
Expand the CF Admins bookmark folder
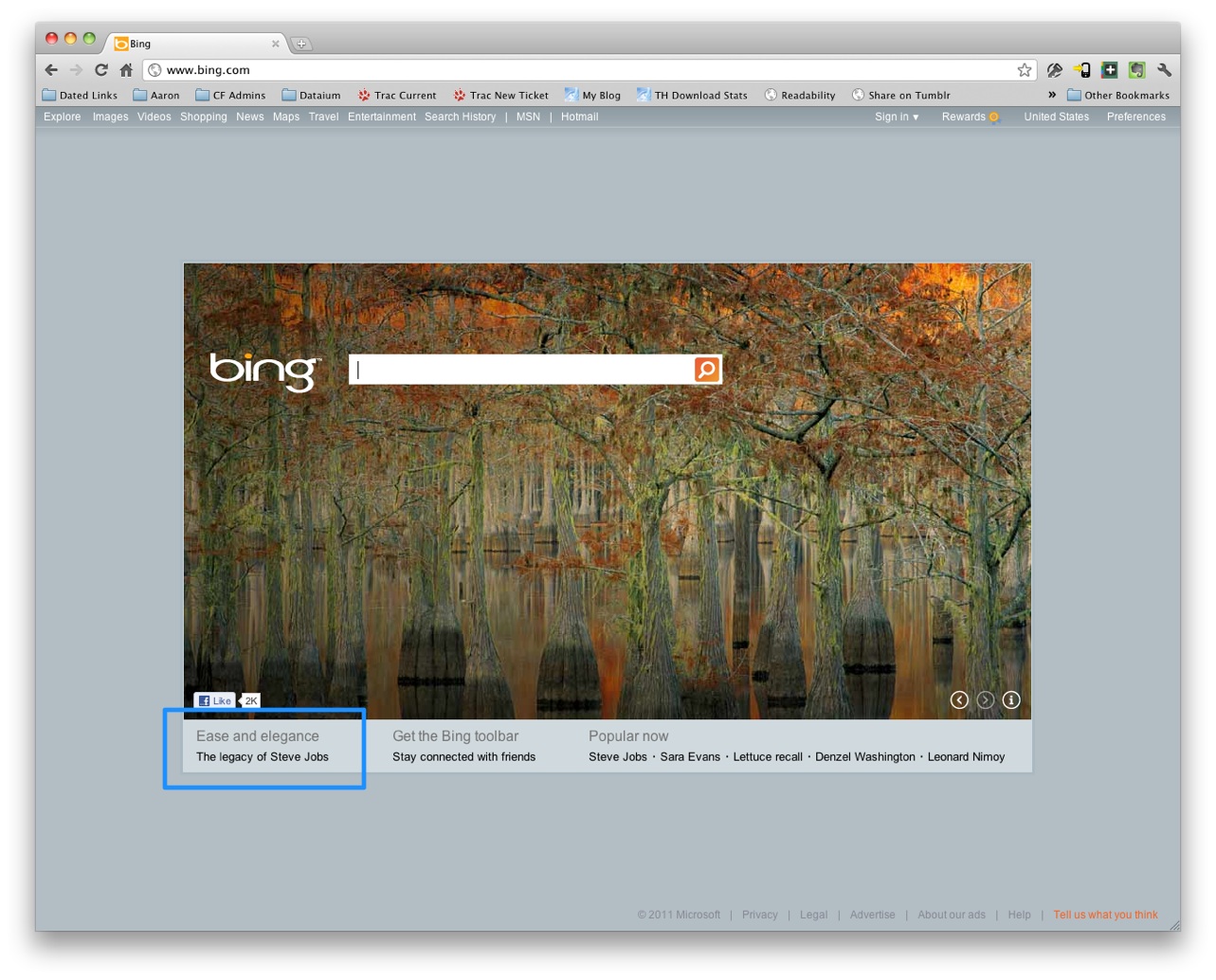click(230, 95)
